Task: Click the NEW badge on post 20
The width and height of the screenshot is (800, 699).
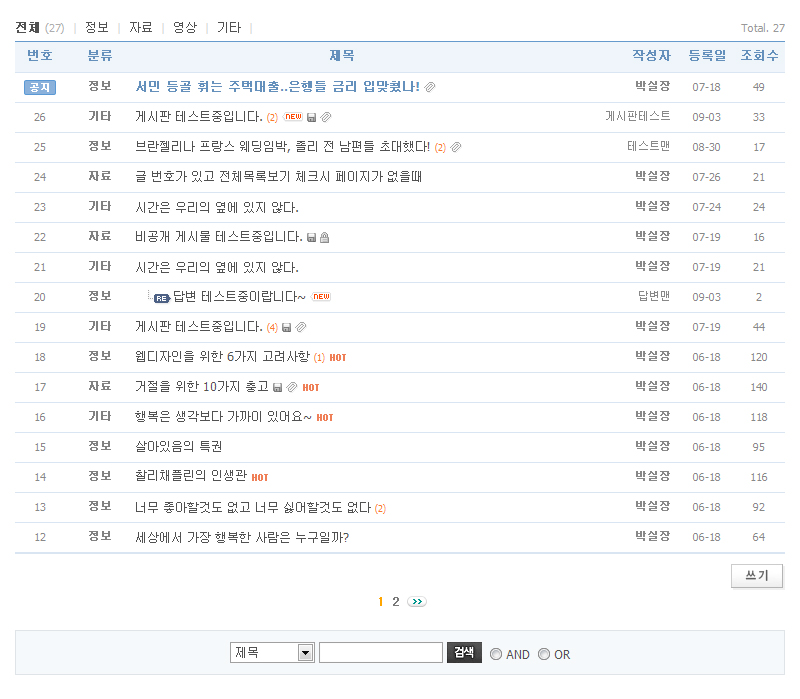Action: click(321, 297)
